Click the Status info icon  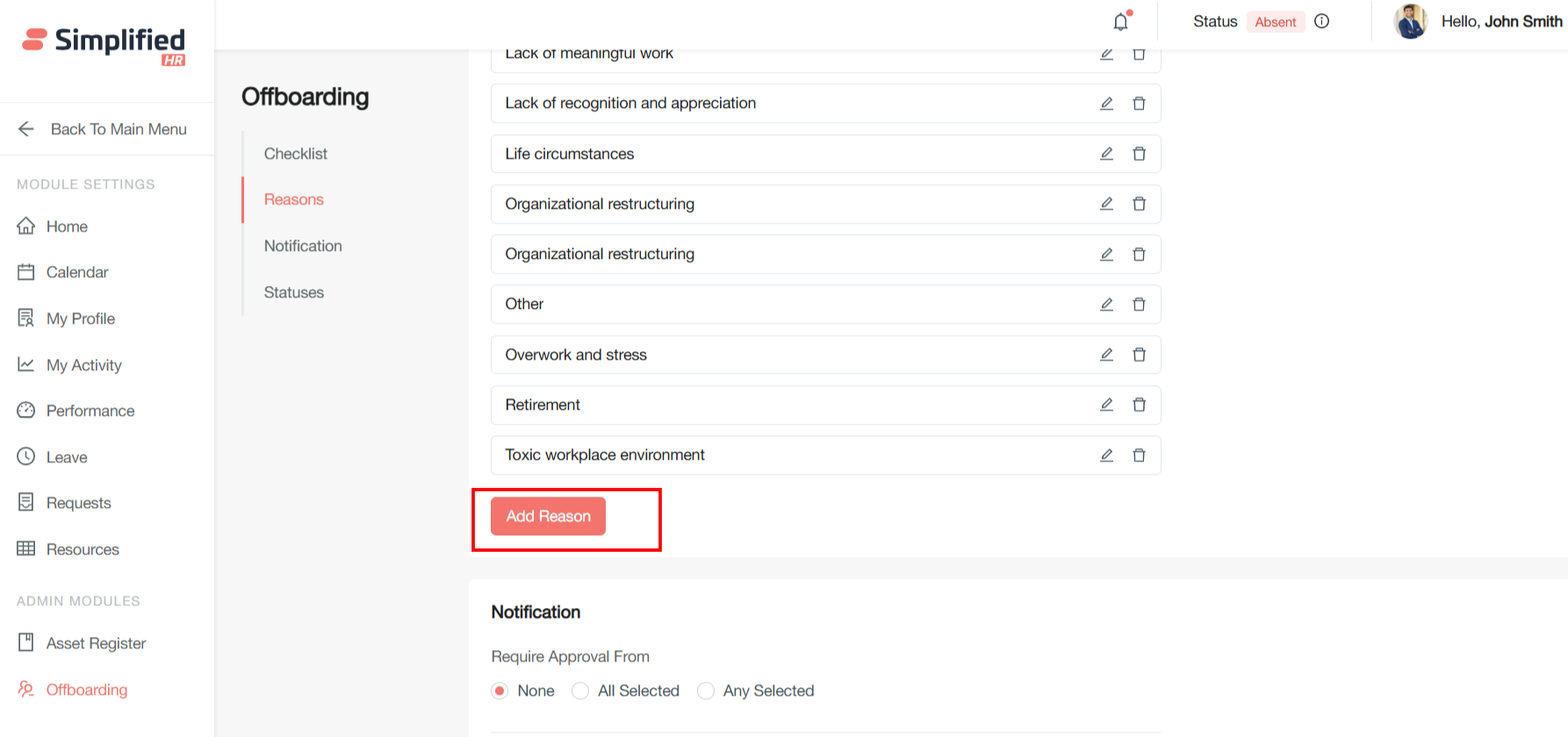coord(1321,22)
